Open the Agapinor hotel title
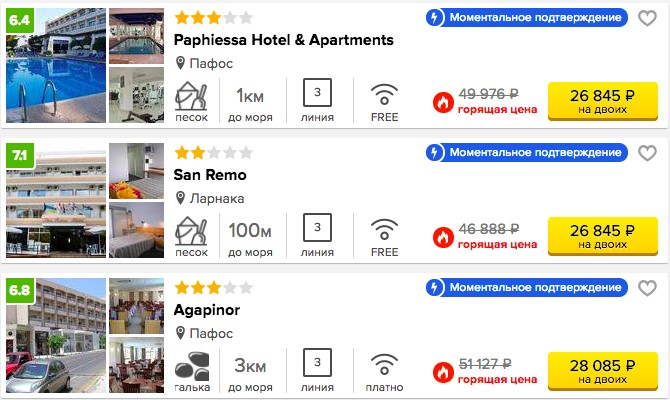This screenshot has height=400, width=670. (207, 310)
